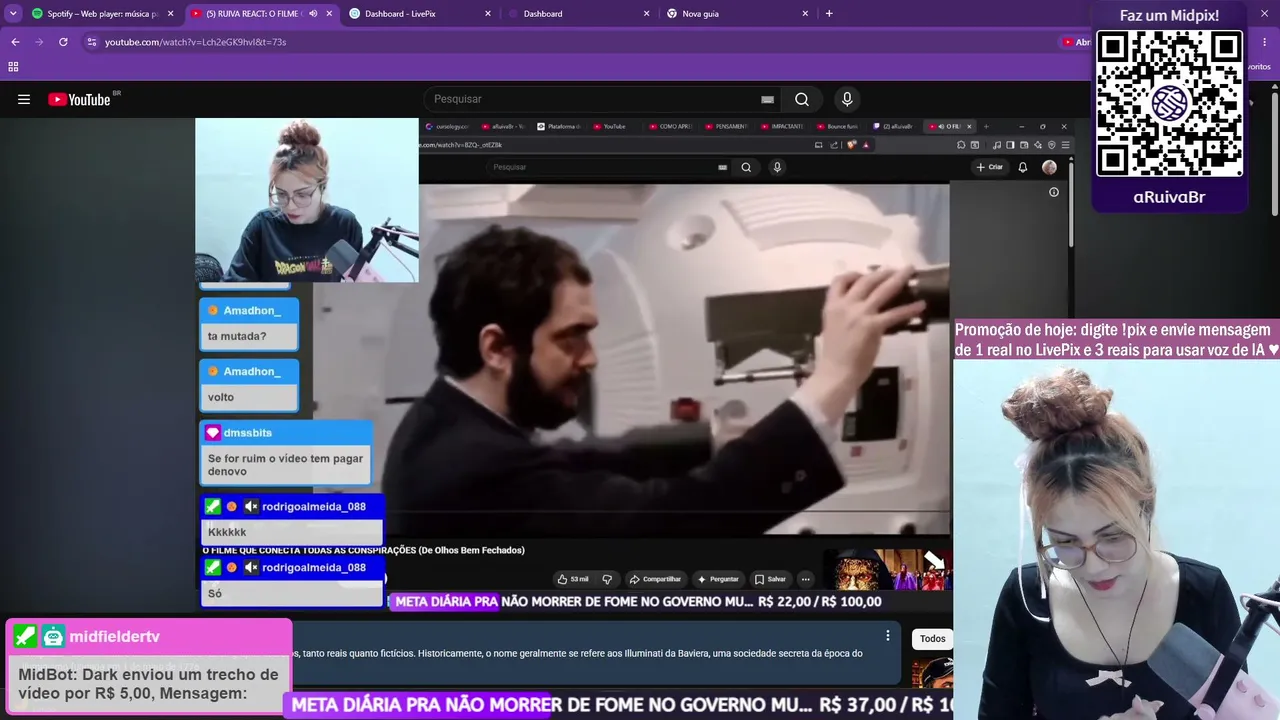Screen dimensions: 1280x720
Task: Click the dmssbits chat username
Action: pos(248,433)
